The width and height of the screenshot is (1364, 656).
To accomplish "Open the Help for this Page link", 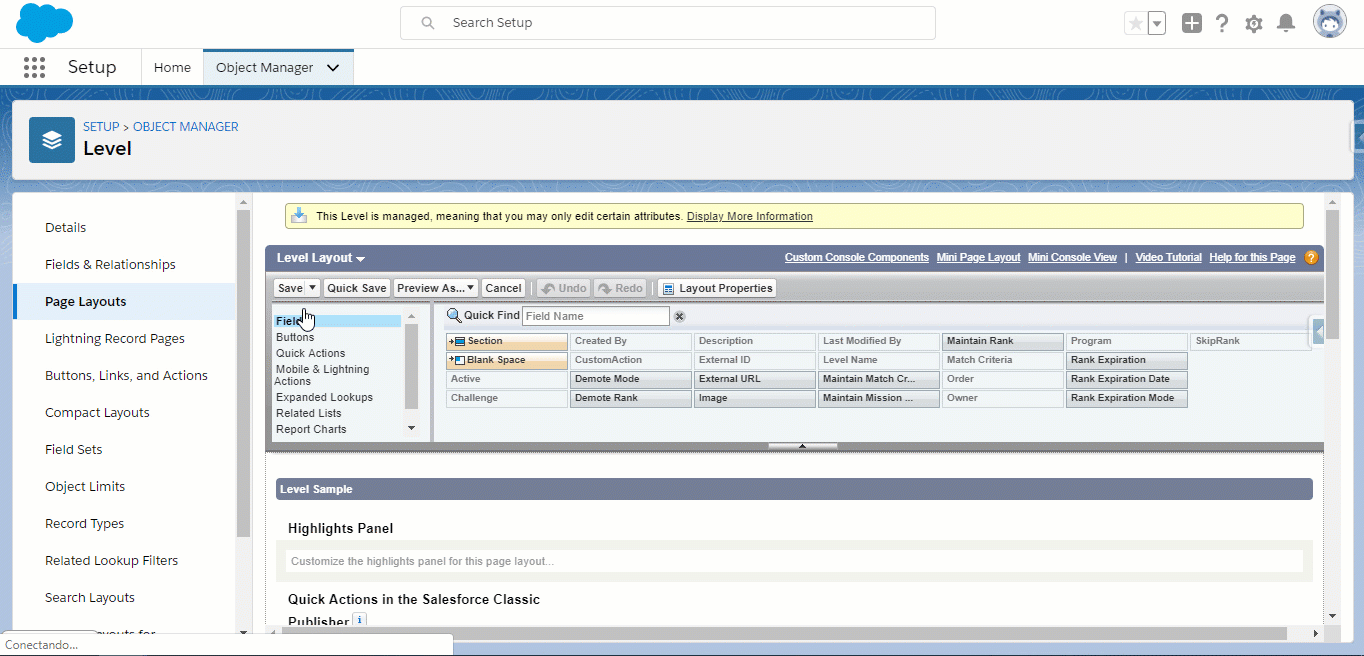I will click(1252, 258).
